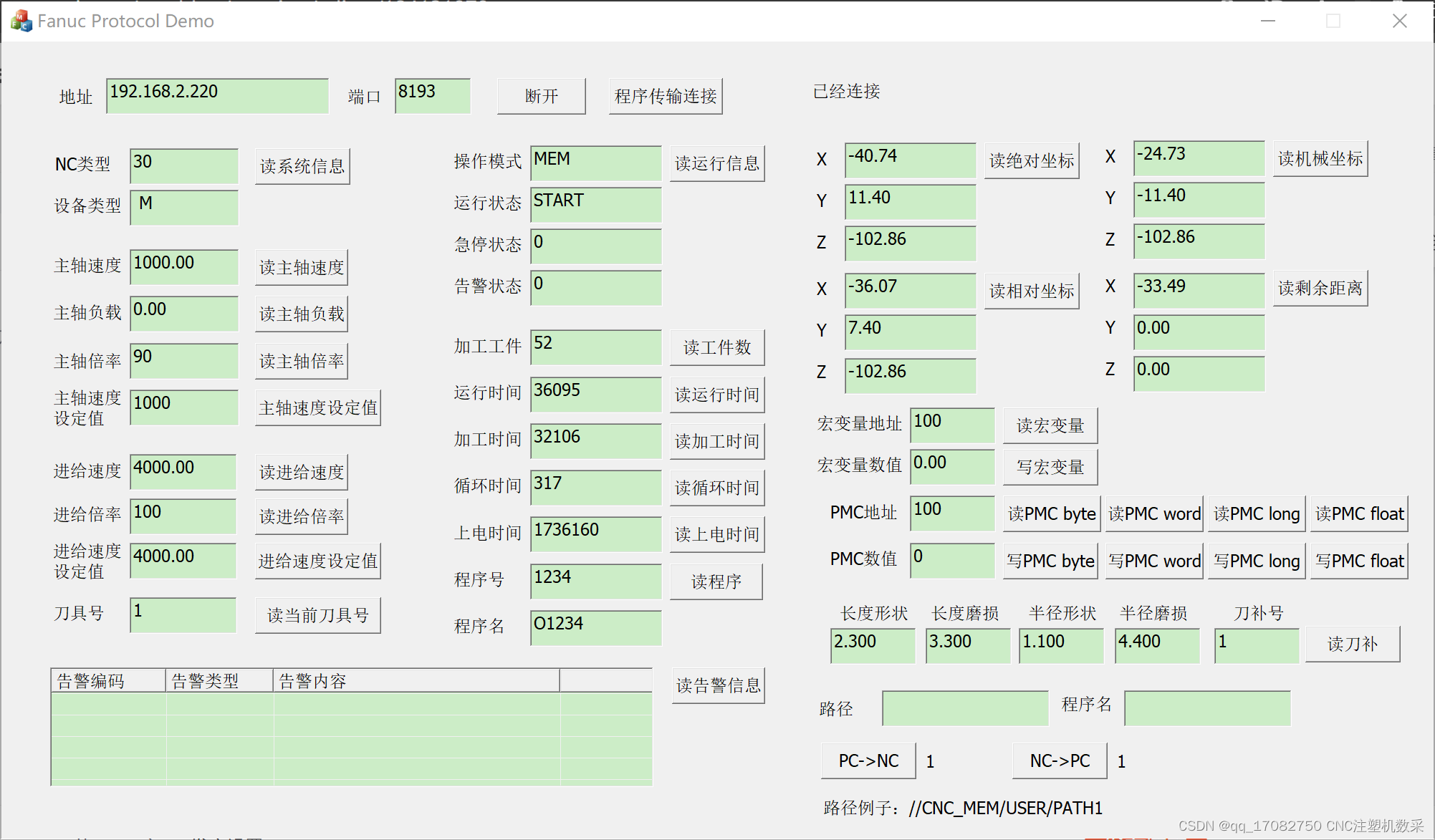
Task: Click 写PMC byte to write PMC byte
Action: click(1050, 560)
